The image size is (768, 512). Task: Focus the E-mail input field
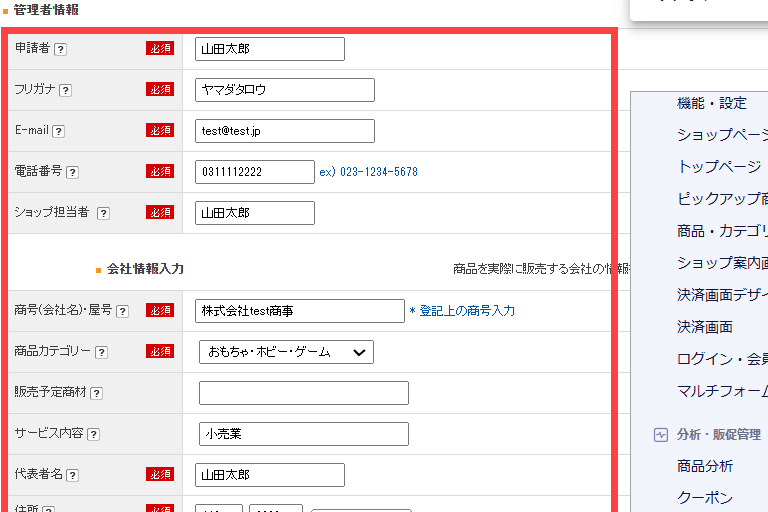[x=285, y=131]
